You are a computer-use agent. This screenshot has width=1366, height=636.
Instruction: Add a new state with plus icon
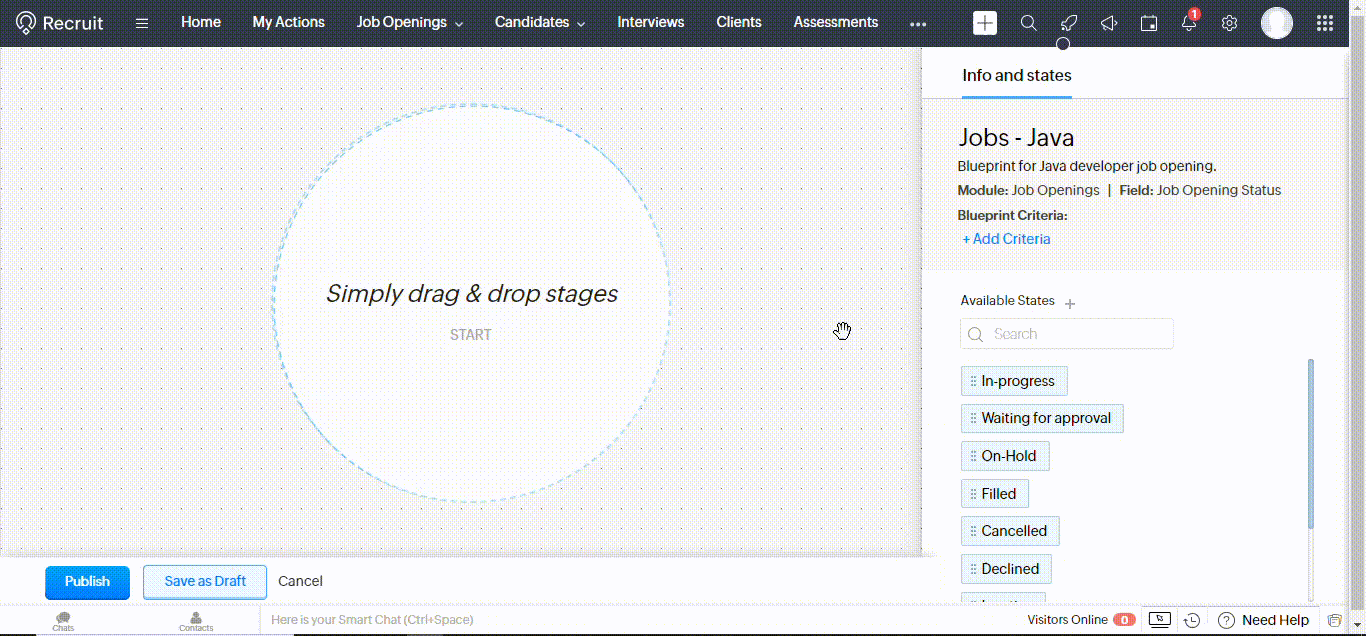coord(1070,303)
